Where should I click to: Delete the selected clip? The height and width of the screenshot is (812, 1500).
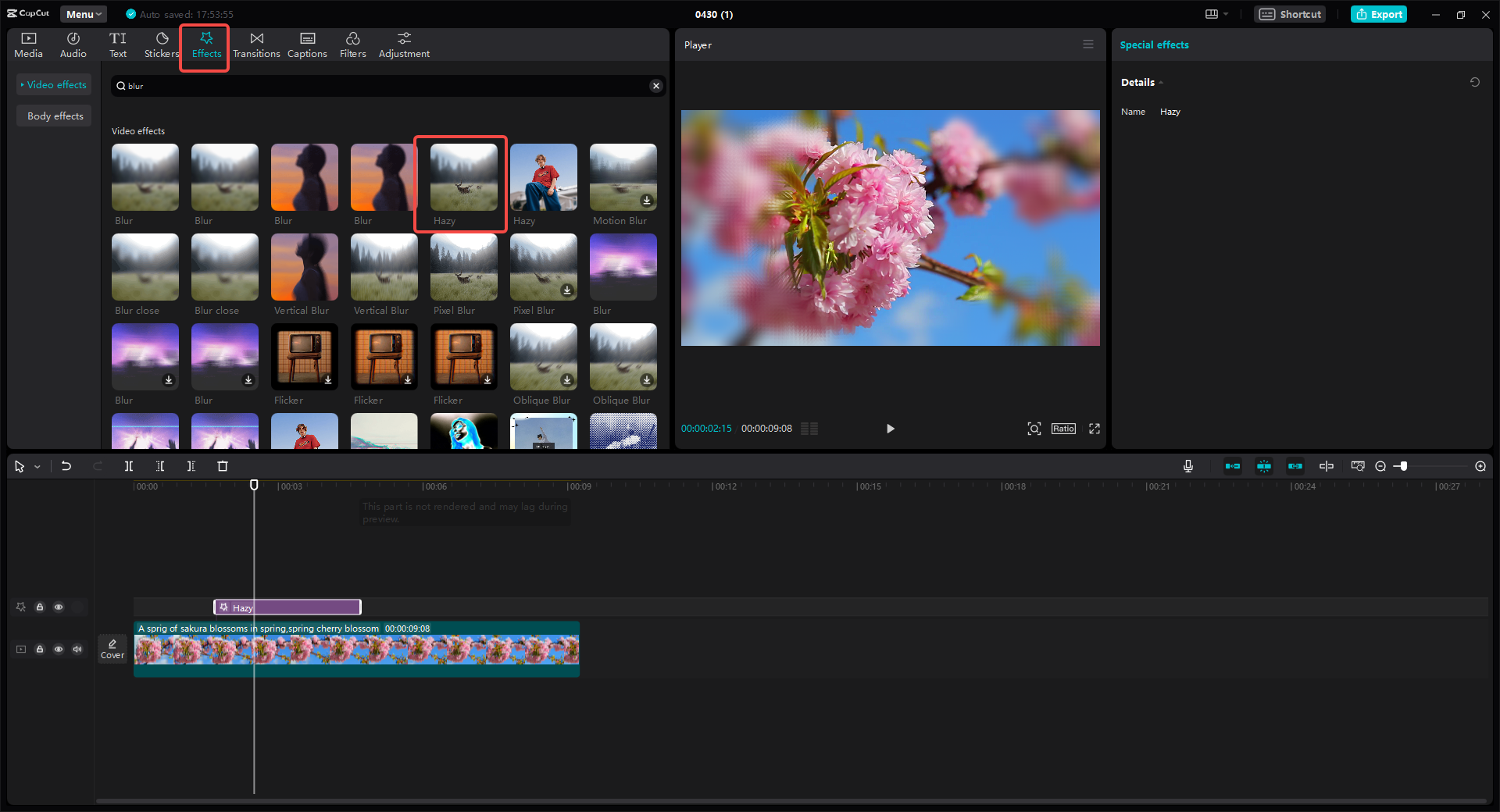[223, 466]
